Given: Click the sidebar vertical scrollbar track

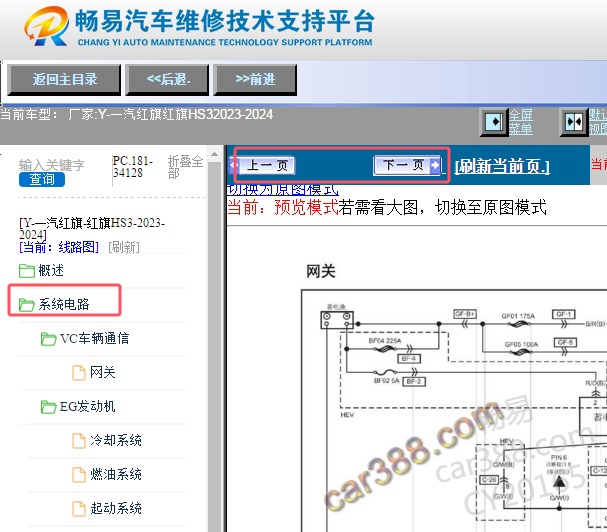Looking at the screenshot, I should [214, 347].
